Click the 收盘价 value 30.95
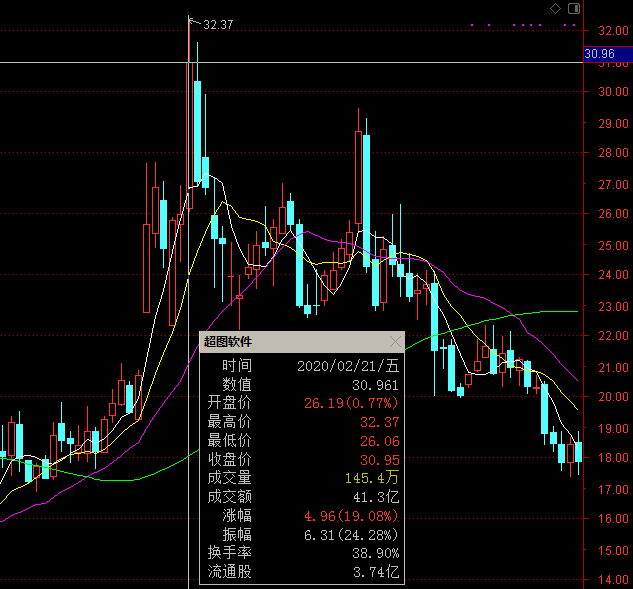Image resolution: width=633 pixels, height=589 pixels. (x=379, y=460)
